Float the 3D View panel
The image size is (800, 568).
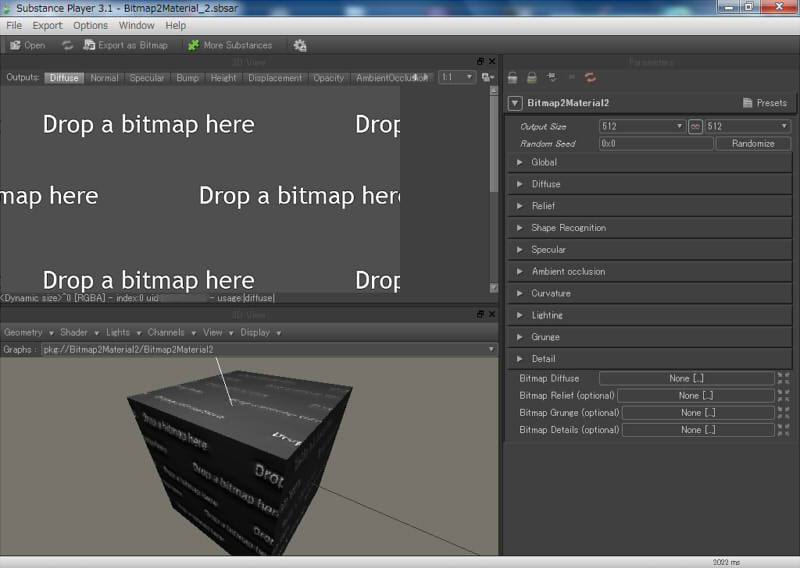pyautogui.click(x=480, y=314)
